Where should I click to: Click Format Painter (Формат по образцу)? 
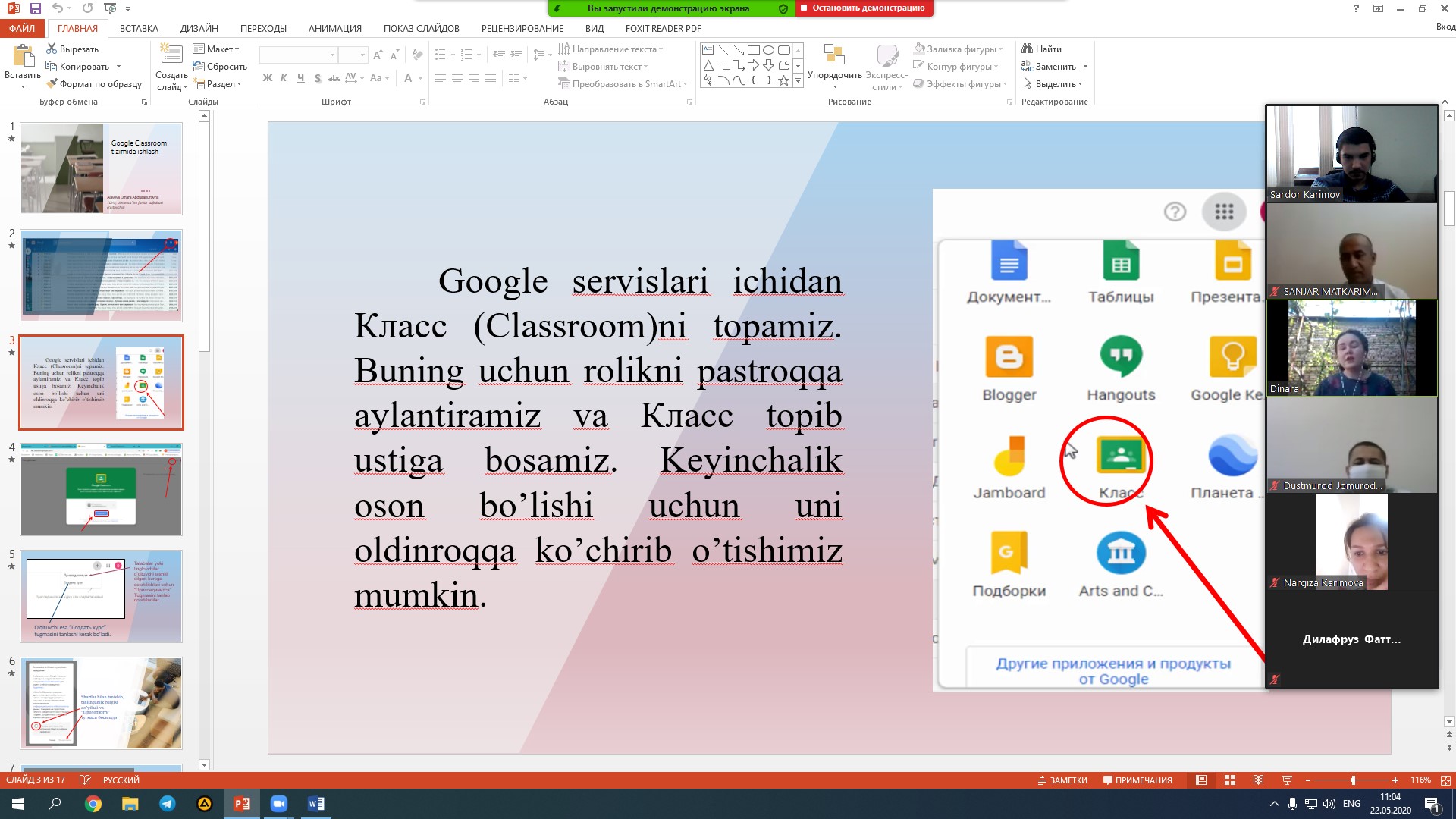tap(94, 84)
